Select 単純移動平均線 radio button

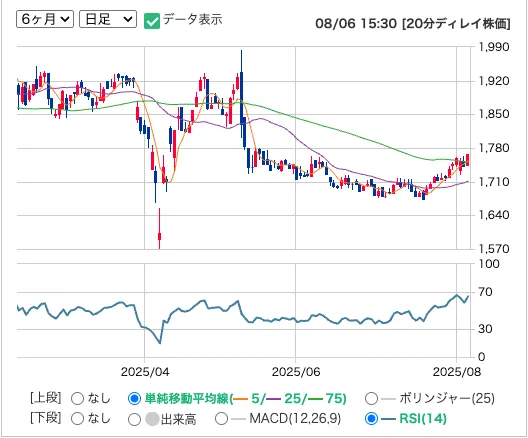pos(134,399)
